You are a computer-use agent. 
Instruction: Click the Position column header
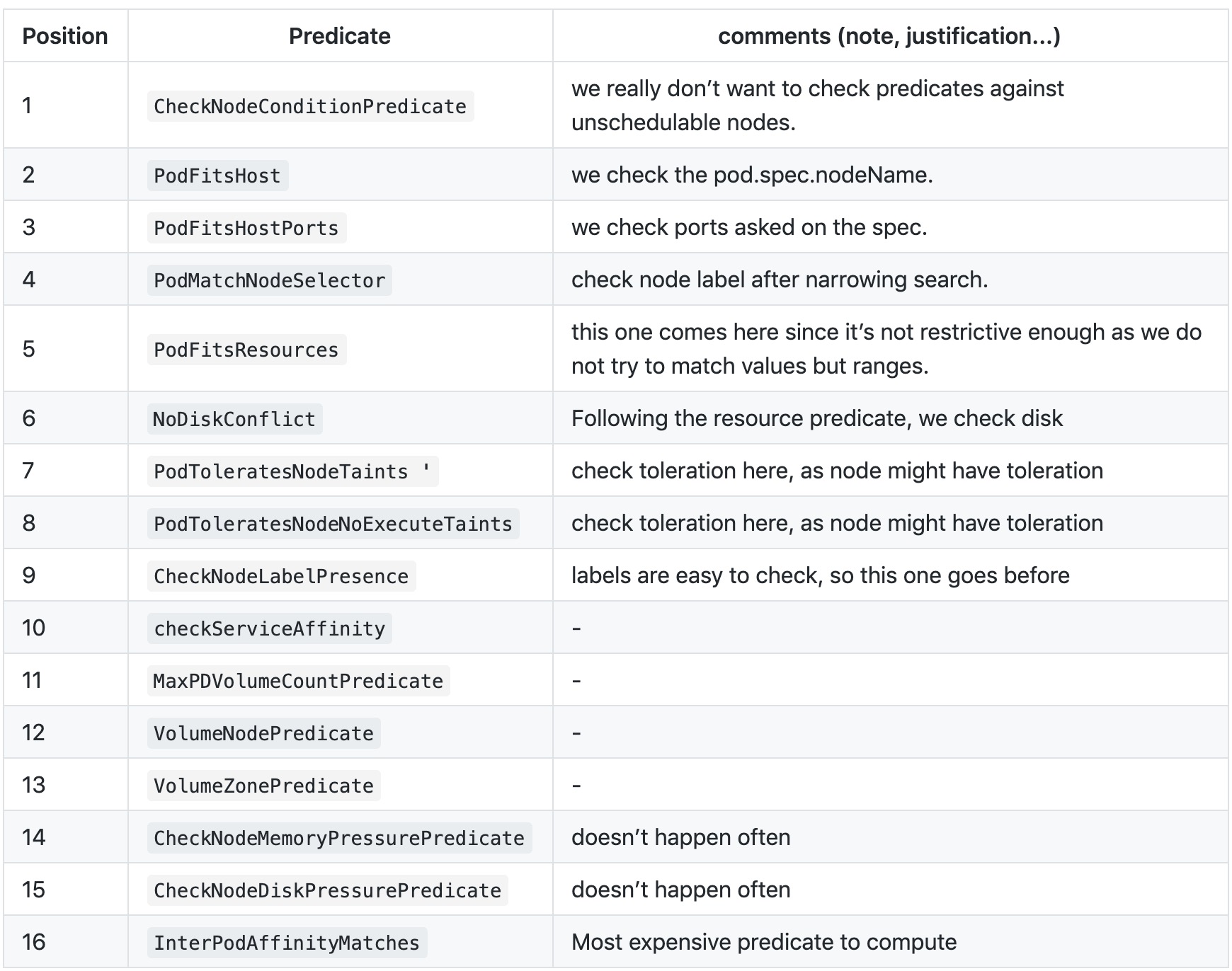tap(65, 36)
